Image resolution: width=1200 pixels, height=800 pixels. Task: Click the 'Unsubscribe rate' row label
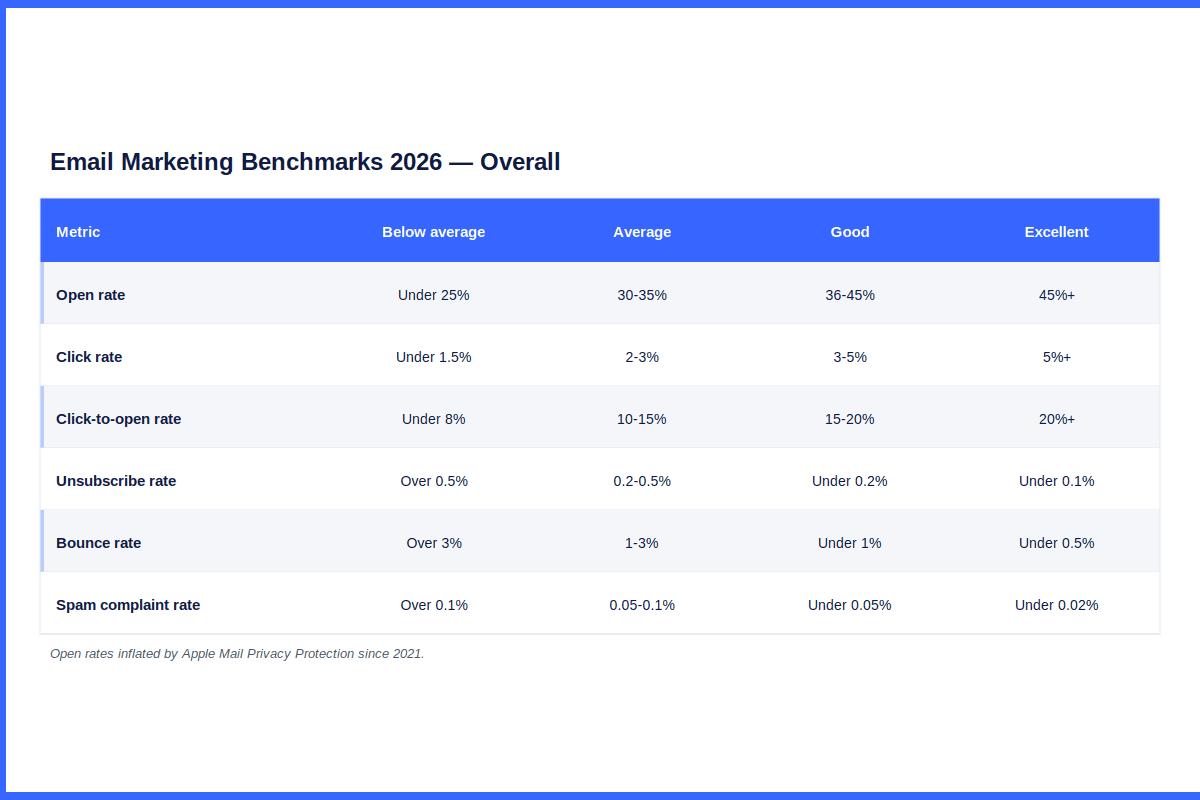(x=116, y=481)
